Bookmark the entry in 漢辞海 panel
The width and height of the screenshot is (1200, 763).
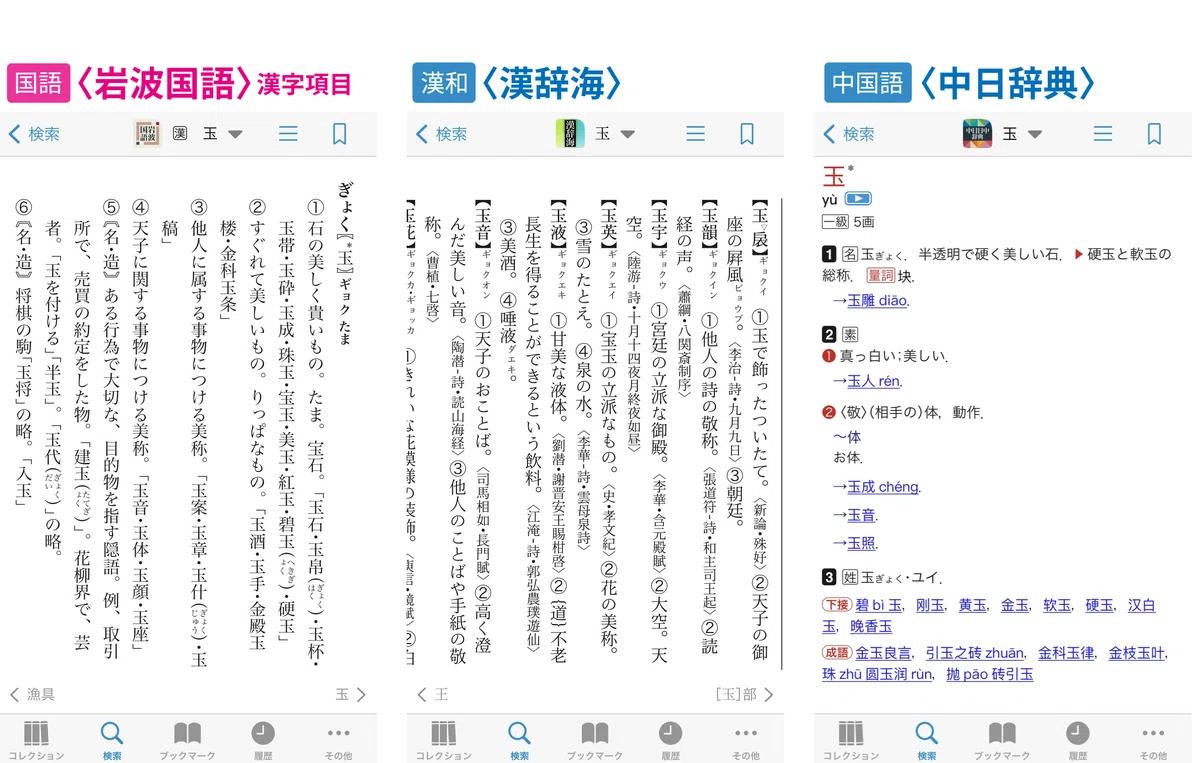[x=747, y=134]
